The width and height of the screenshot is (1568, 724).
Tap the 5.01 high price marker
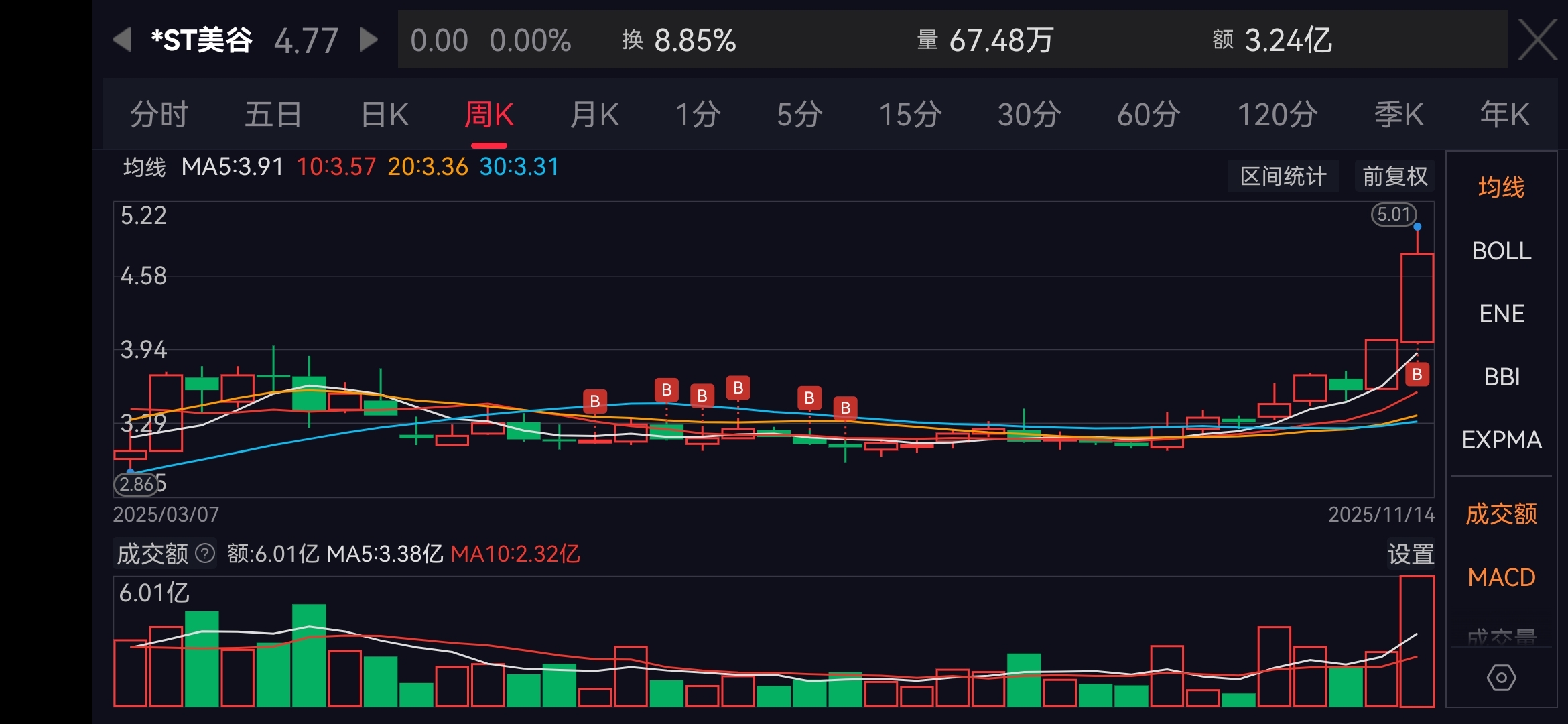pos(1394,215)
